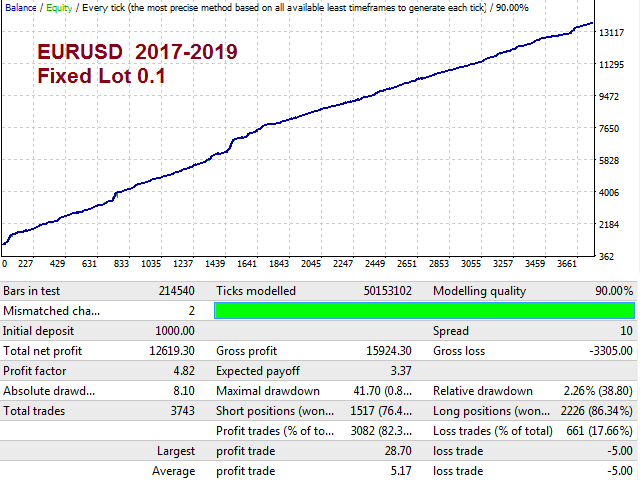Click the 'Modelling quality' label
This screenshot has height=480, width=640.
pyautogui.click(x=480, y=291)
